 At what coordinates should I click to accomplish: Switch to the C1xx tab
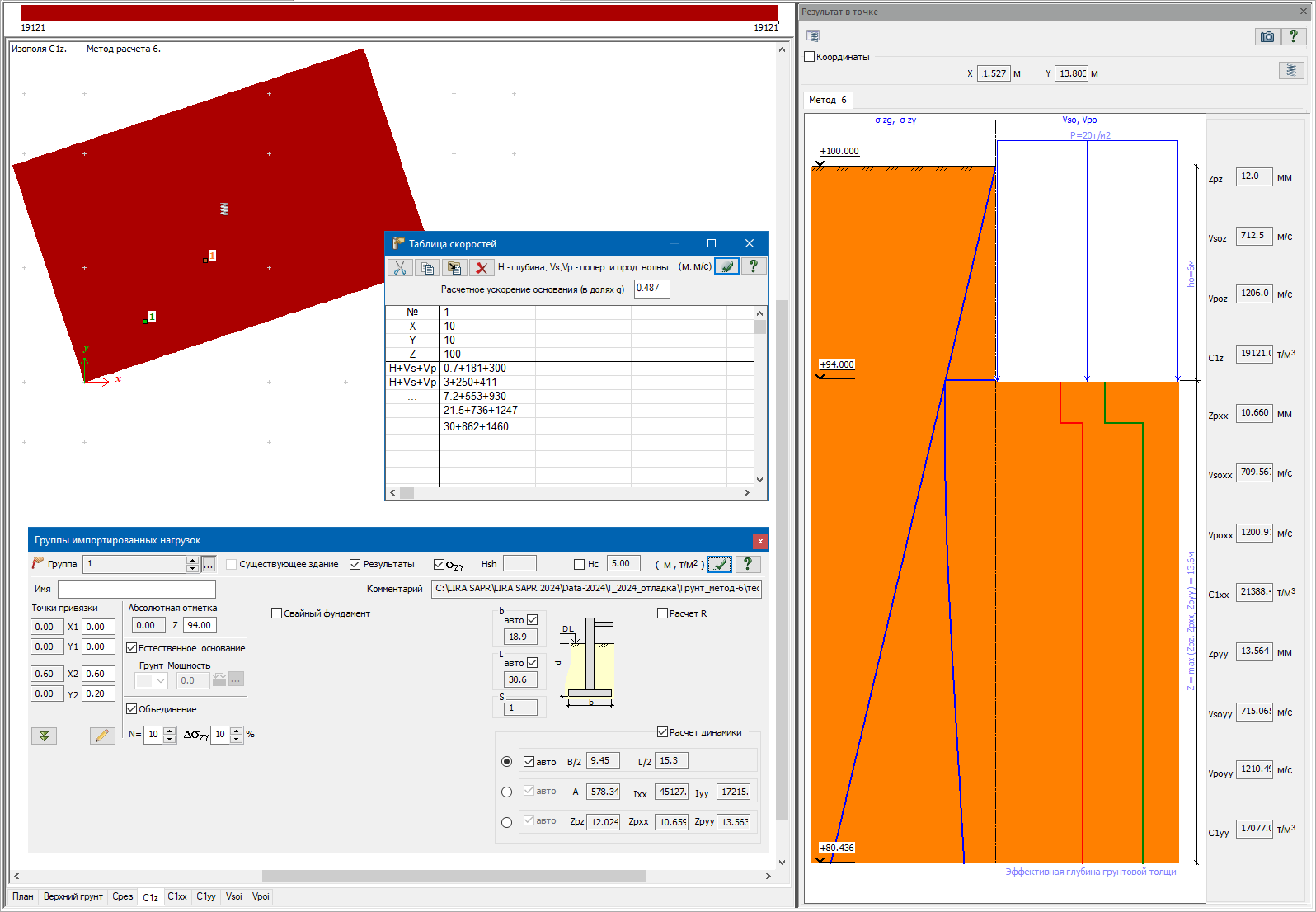tap(177, 896)
